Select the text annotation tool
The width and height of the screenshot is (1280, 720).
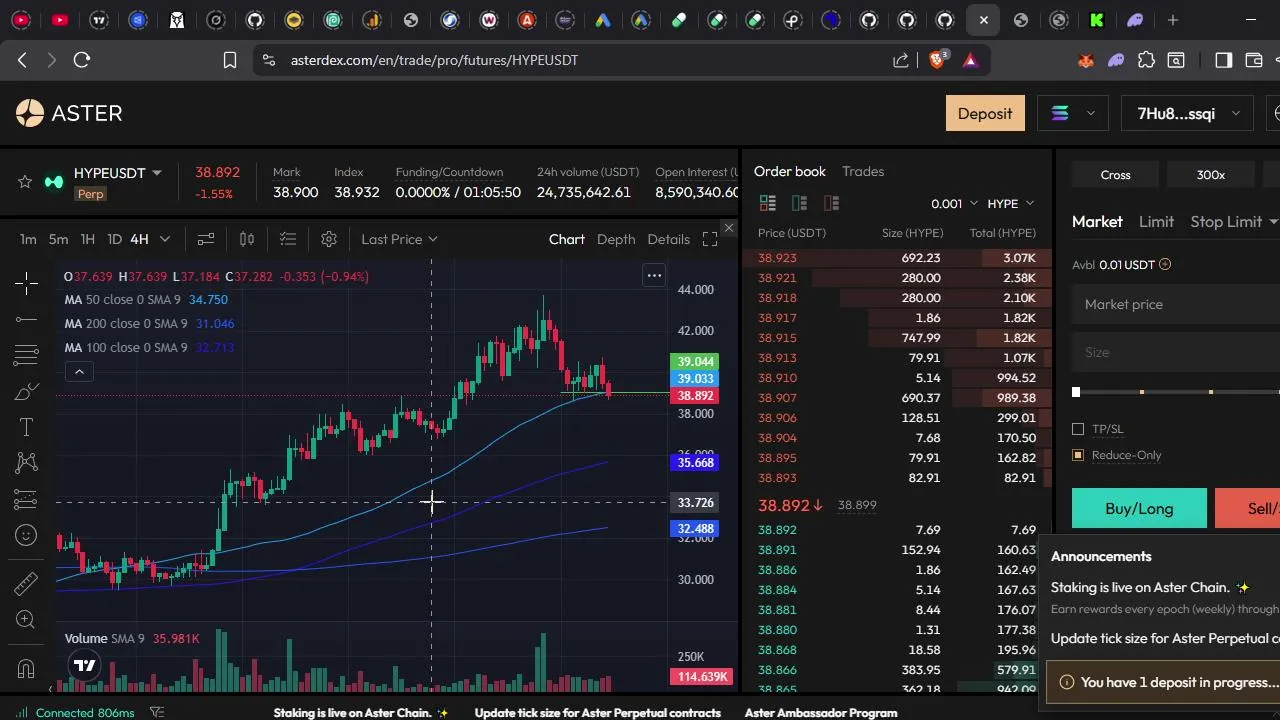click(27, 427)
